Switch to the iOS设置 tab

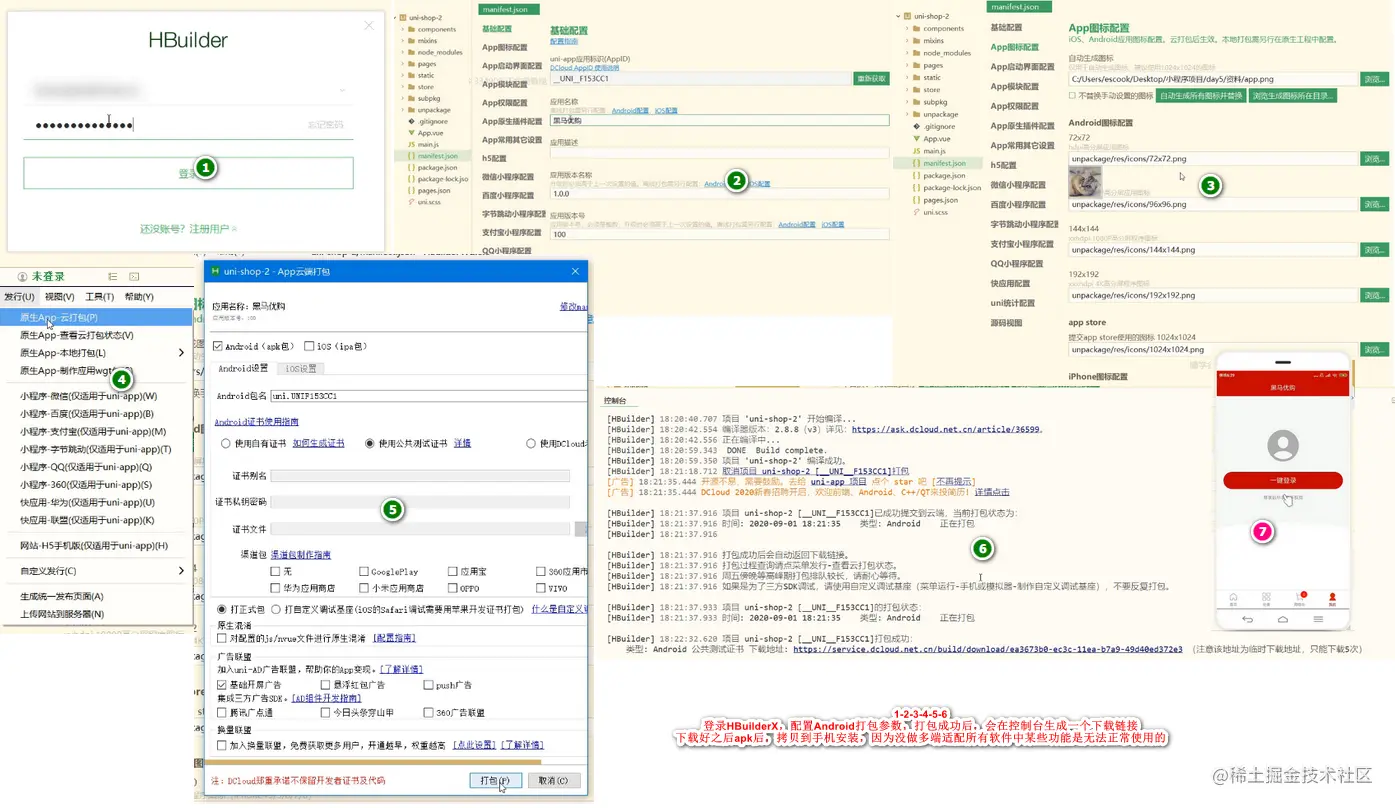301,369
